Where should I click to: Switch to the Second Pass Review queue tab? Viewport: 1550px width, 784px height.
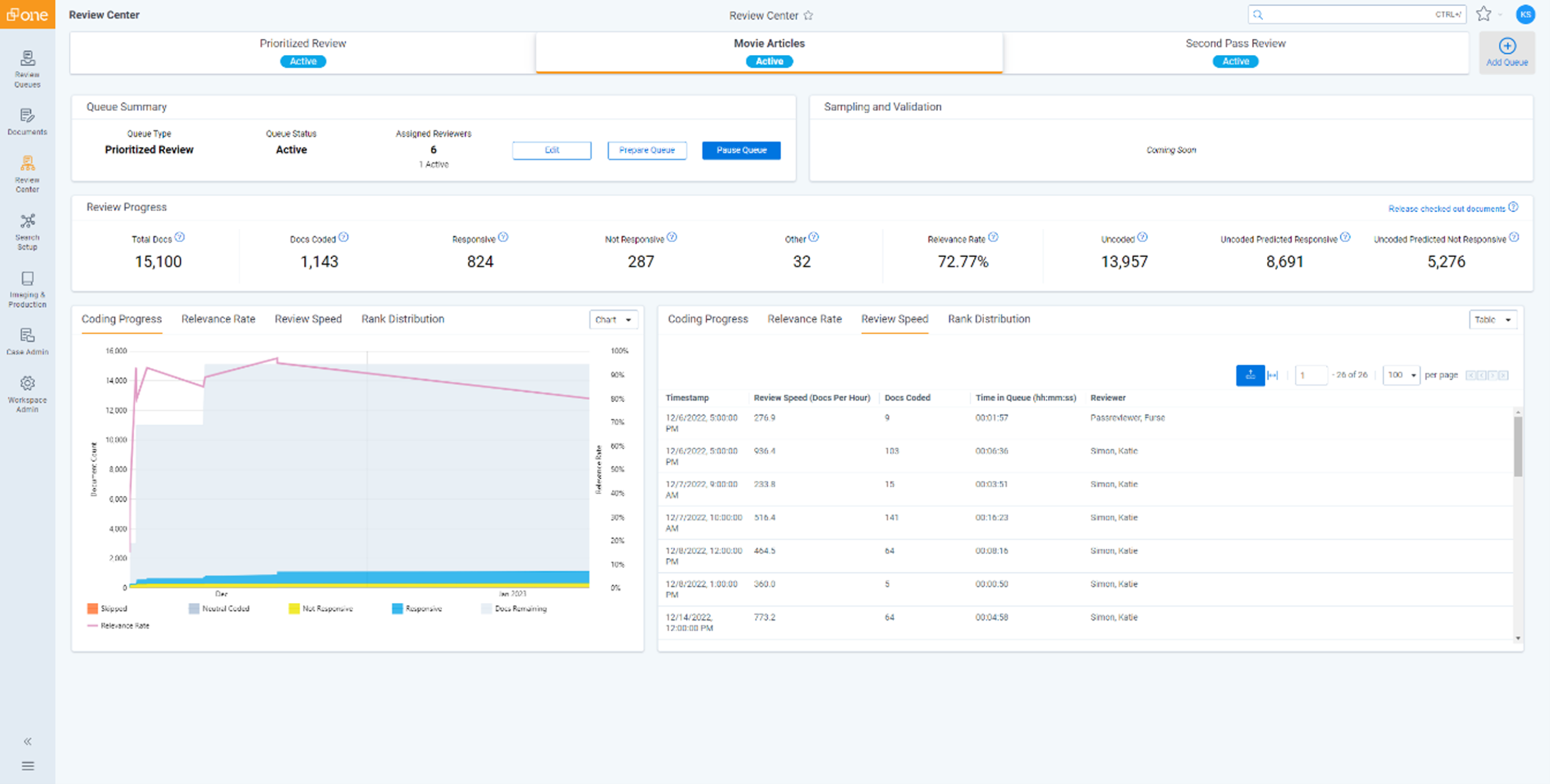[1235, 52]
